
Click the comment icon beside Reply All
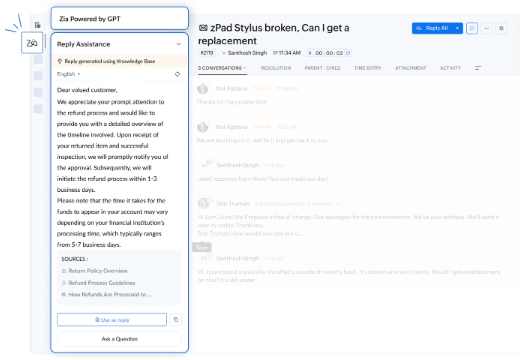click(x=472, y=28)
